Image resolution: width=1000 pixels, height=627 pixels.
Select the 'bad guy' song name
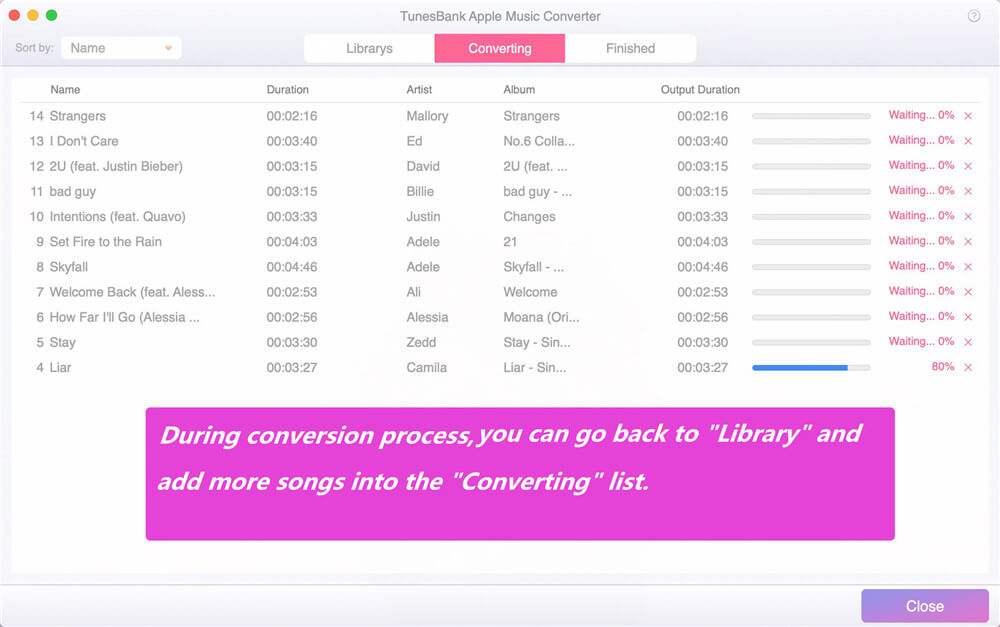[x=73, y=191]
